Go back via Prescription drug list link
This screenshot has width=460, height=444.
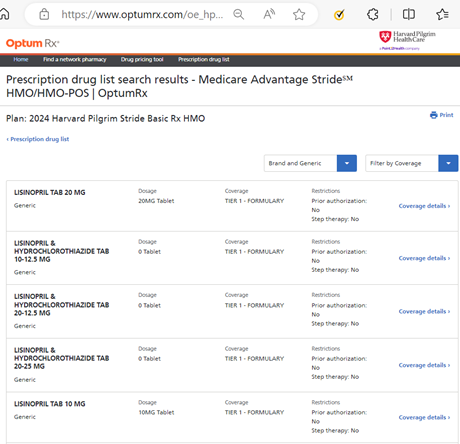(x=38, y=139)
